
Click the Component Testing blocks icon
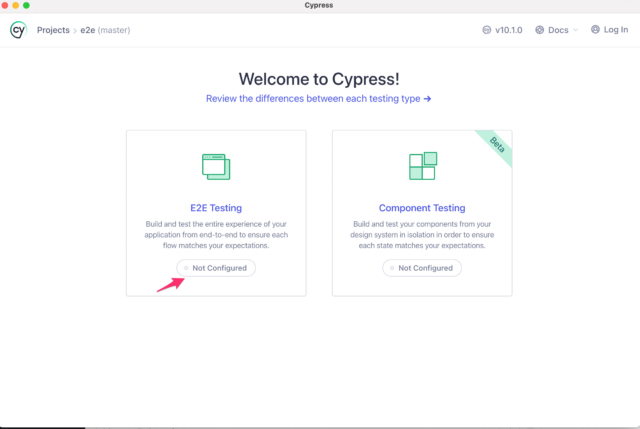[x=423, y=166]
